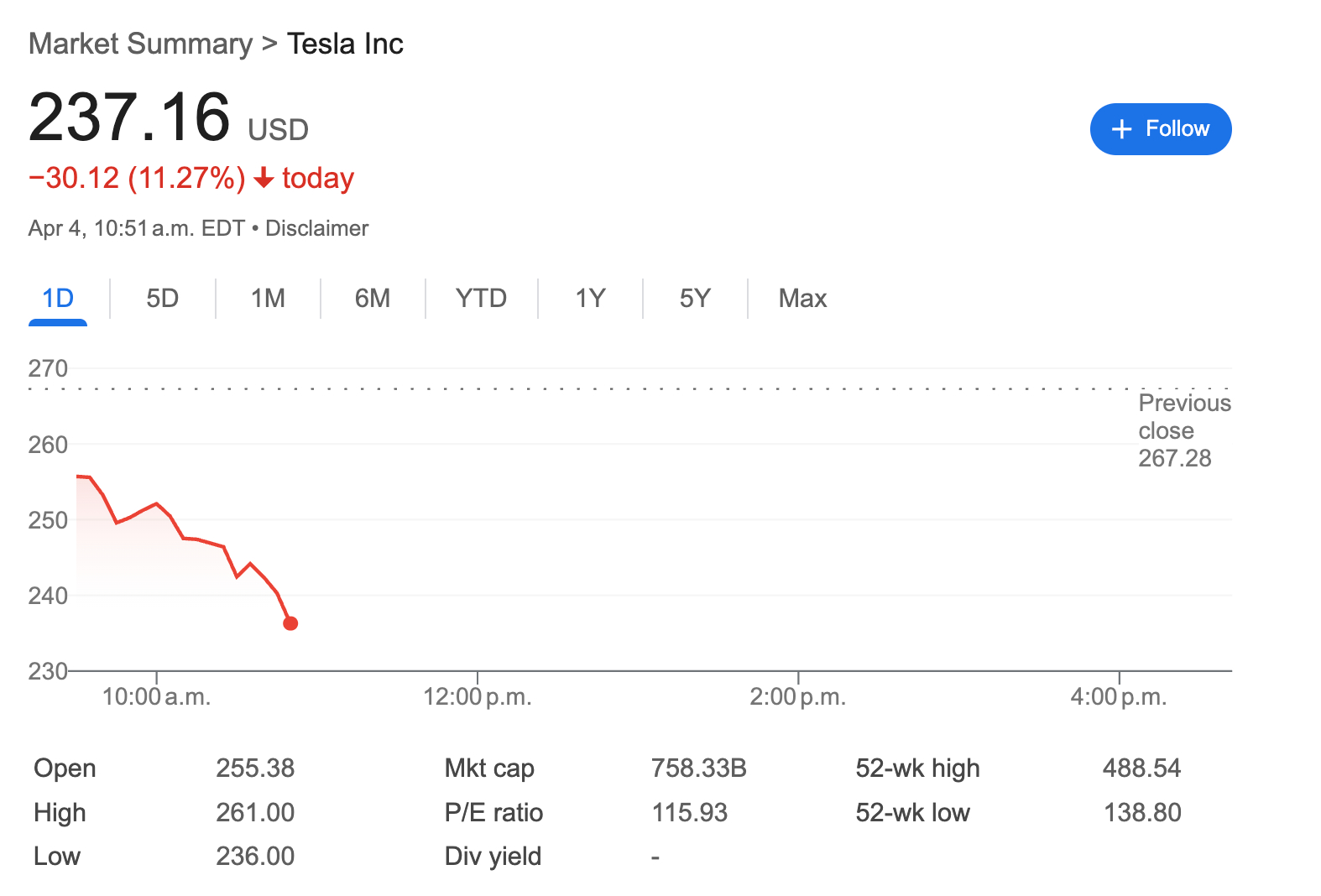Select the 5Y chart range
The height and width of the screenshot is (896, 1321).
[695, 299]
